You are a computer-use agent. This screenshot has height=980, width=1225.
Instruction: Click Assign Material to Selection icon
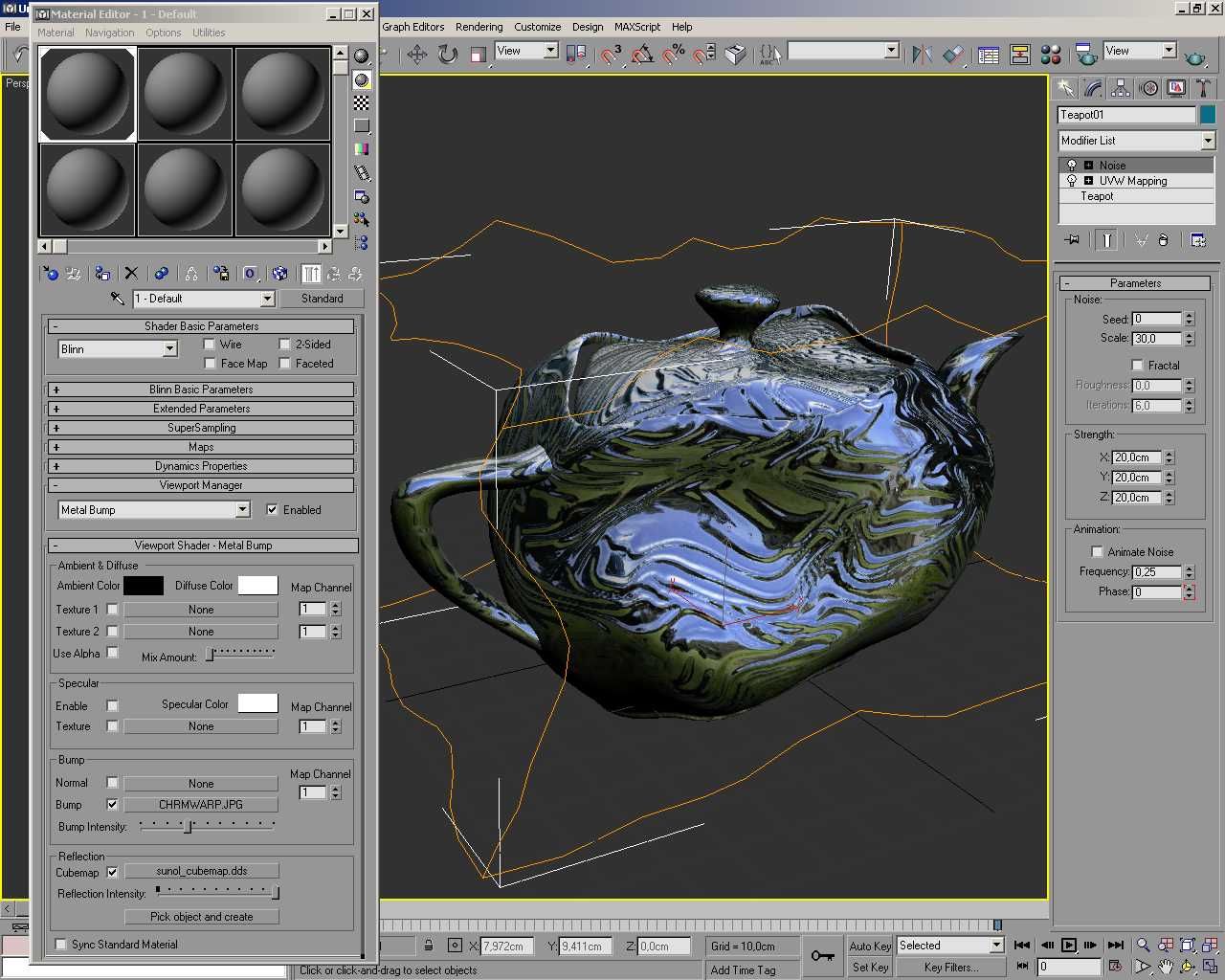click(x=102, y=274)
